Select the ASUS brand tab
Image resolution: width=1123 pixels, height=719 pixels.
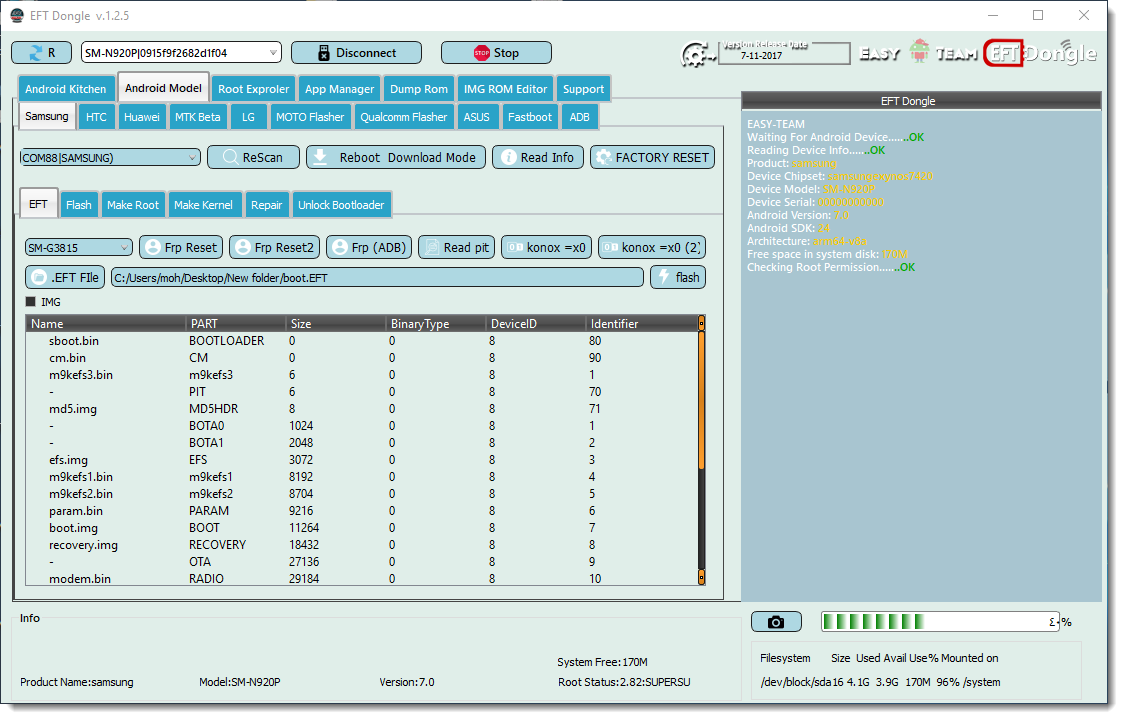coord(476,117)
